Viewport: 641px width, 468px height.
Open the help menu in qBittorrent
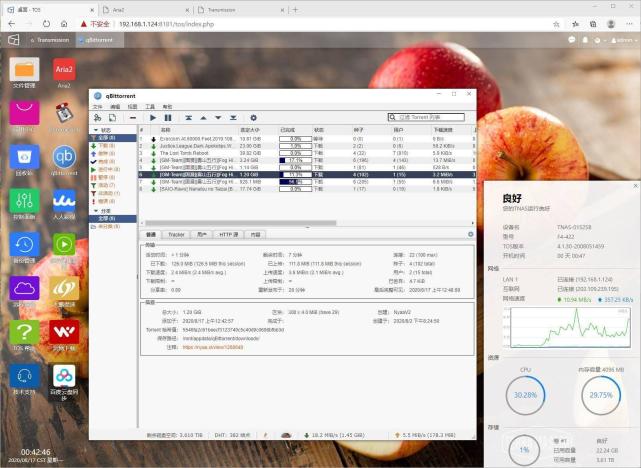[x=168, y=106]
